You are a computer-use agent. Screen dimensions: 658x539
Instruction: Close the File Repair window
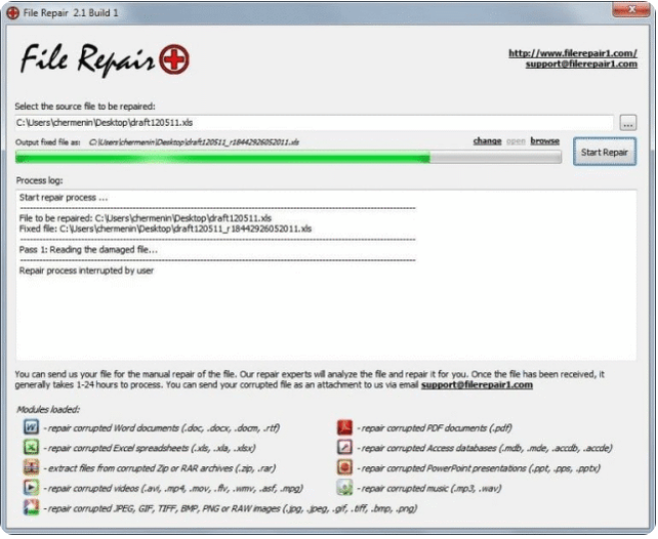[631, 9]
